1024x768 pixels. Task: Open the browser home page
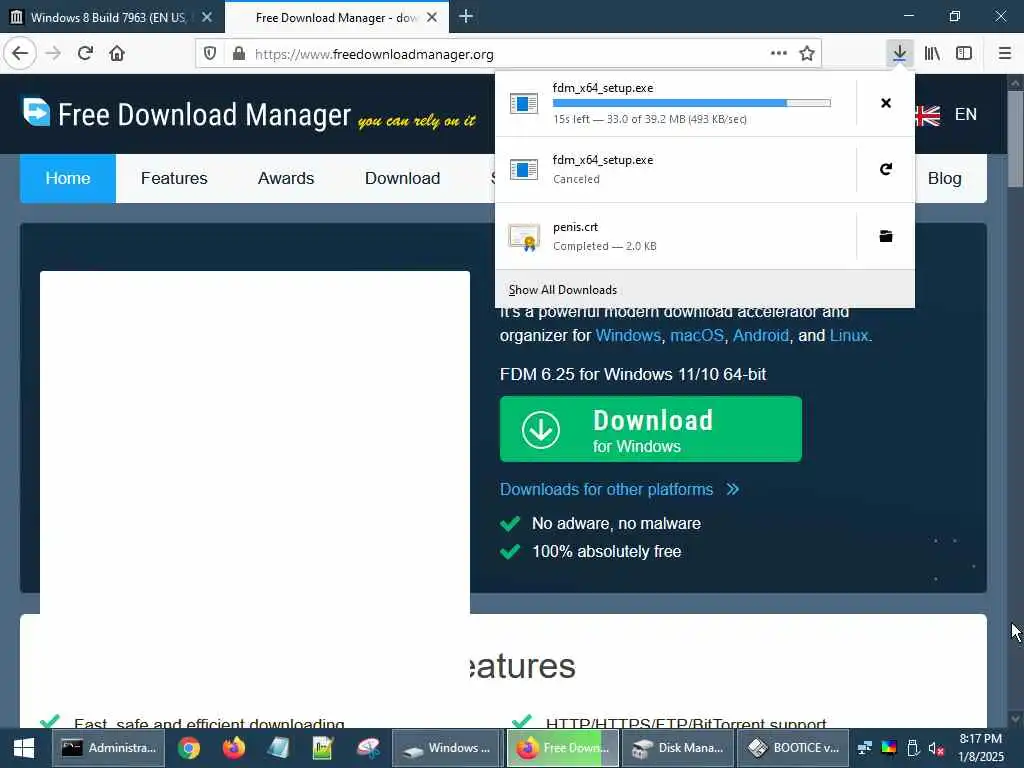coord(117,54)
